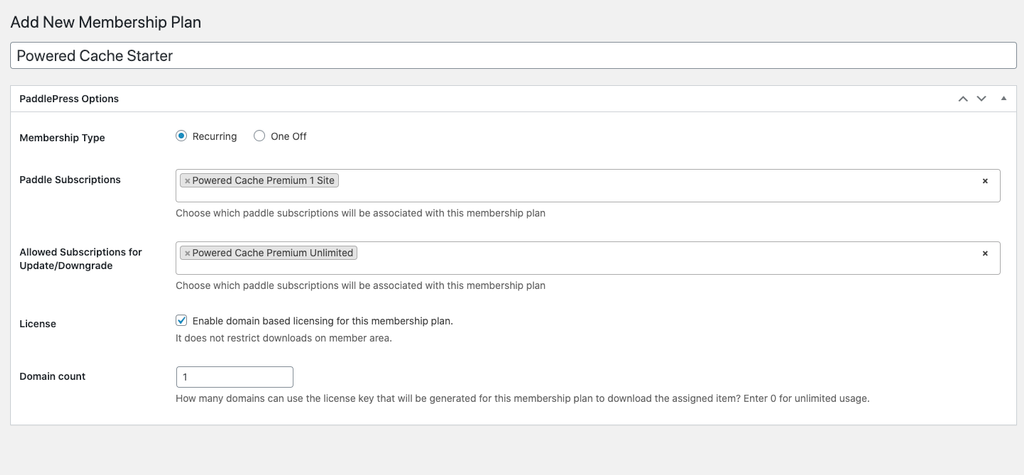Click the Powered Cache Premium 1 Site tag
Viewport: 1024px width, 475px height.
click(x=263, y=180)
